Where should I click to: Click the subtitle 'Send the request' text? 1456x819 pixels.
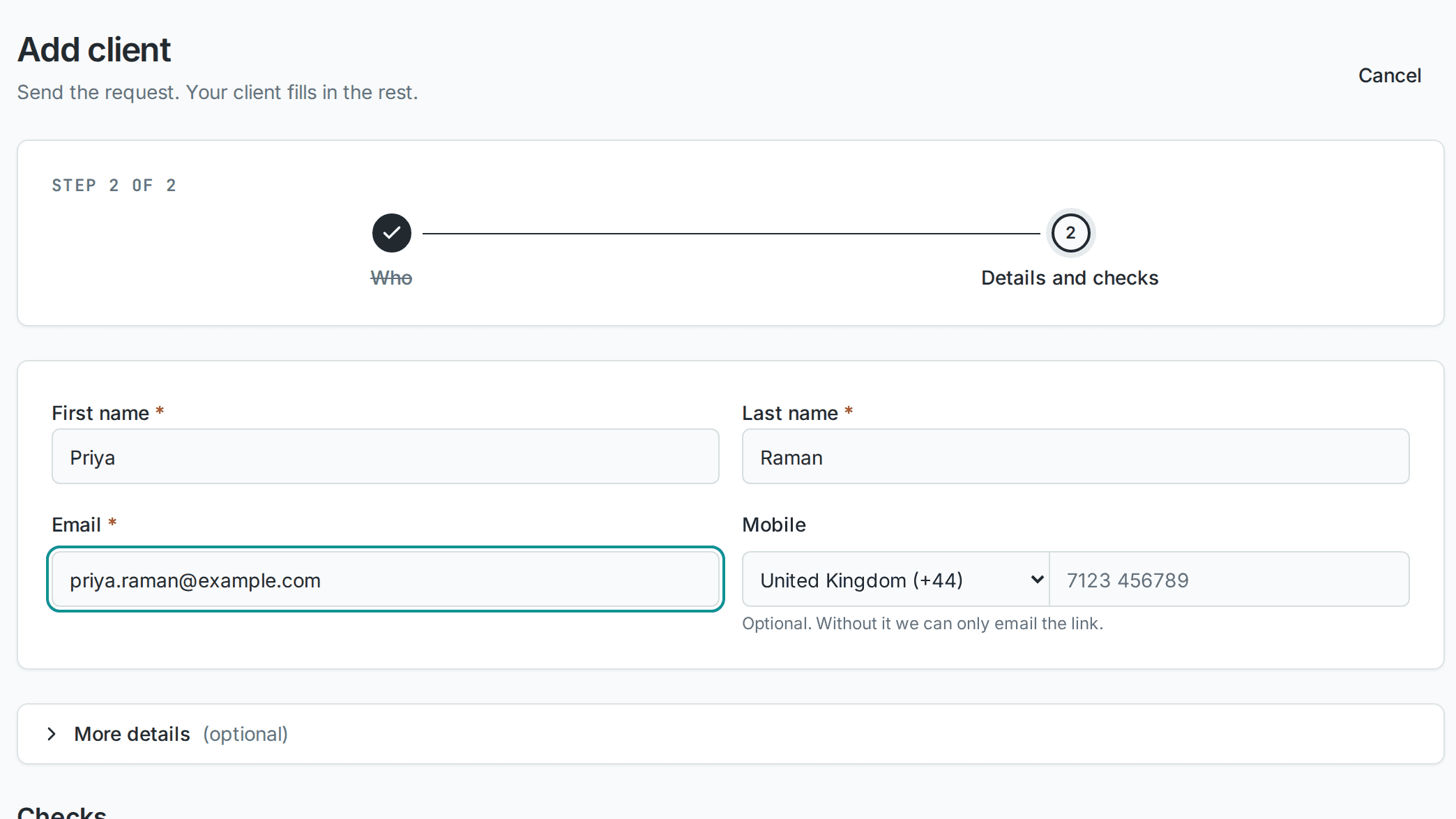(218, 92)
